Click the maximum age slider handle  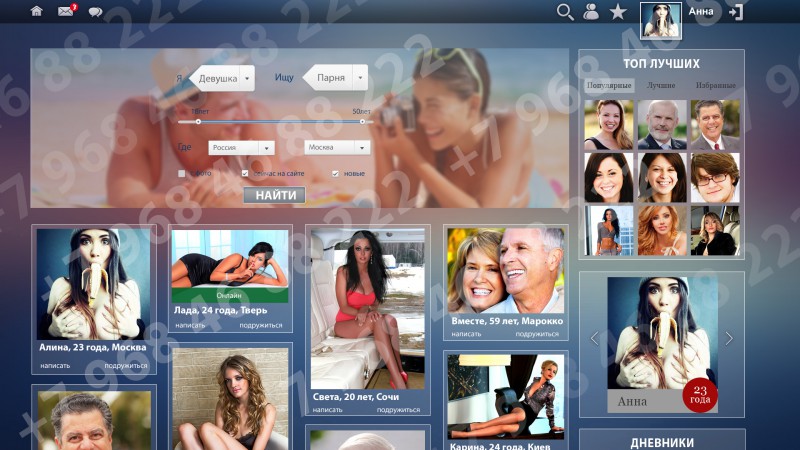(x=362, y=121)
